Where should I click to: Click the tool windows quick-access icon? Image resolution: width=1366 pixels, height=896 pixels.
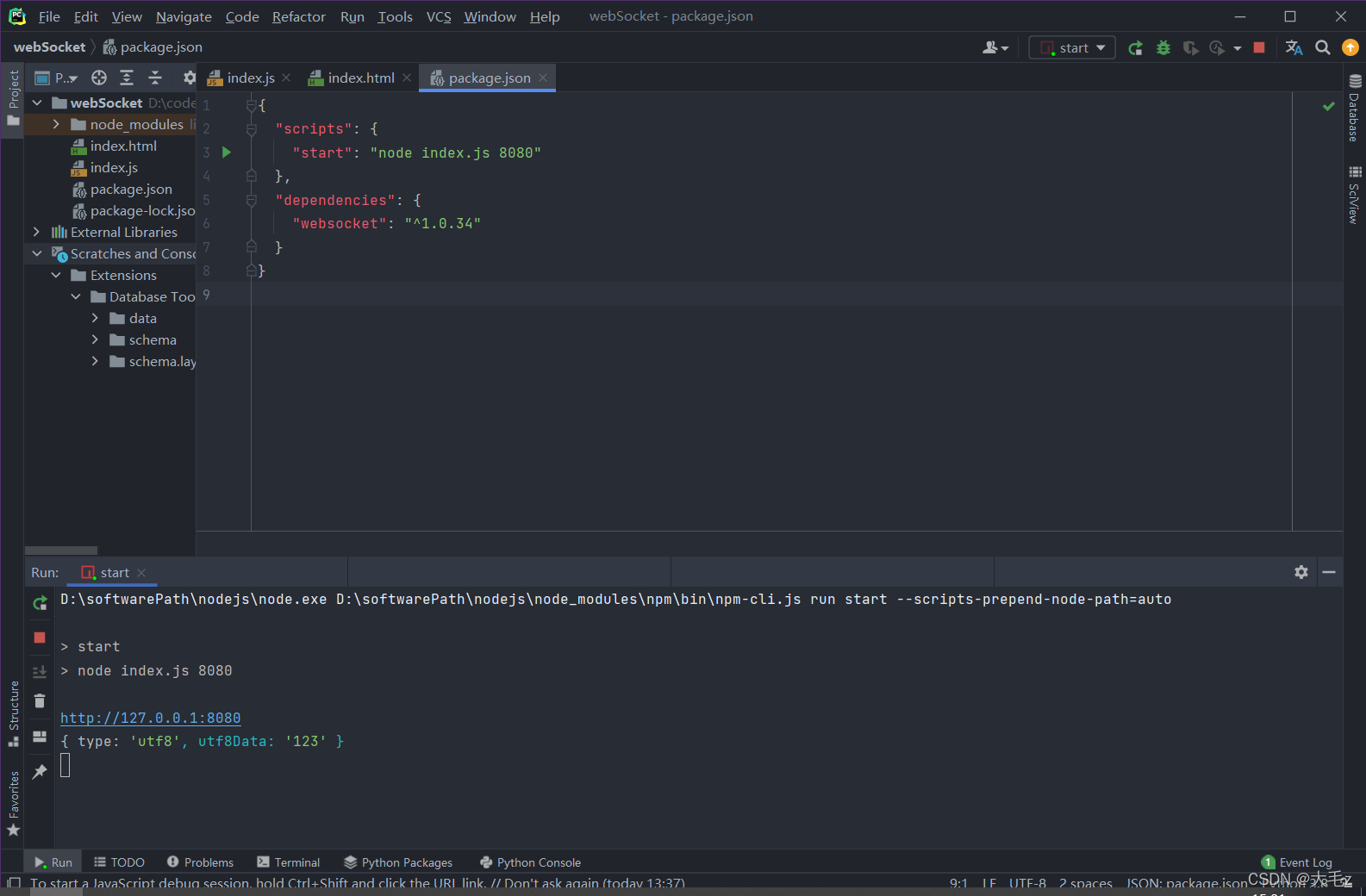tap(14, 881)
